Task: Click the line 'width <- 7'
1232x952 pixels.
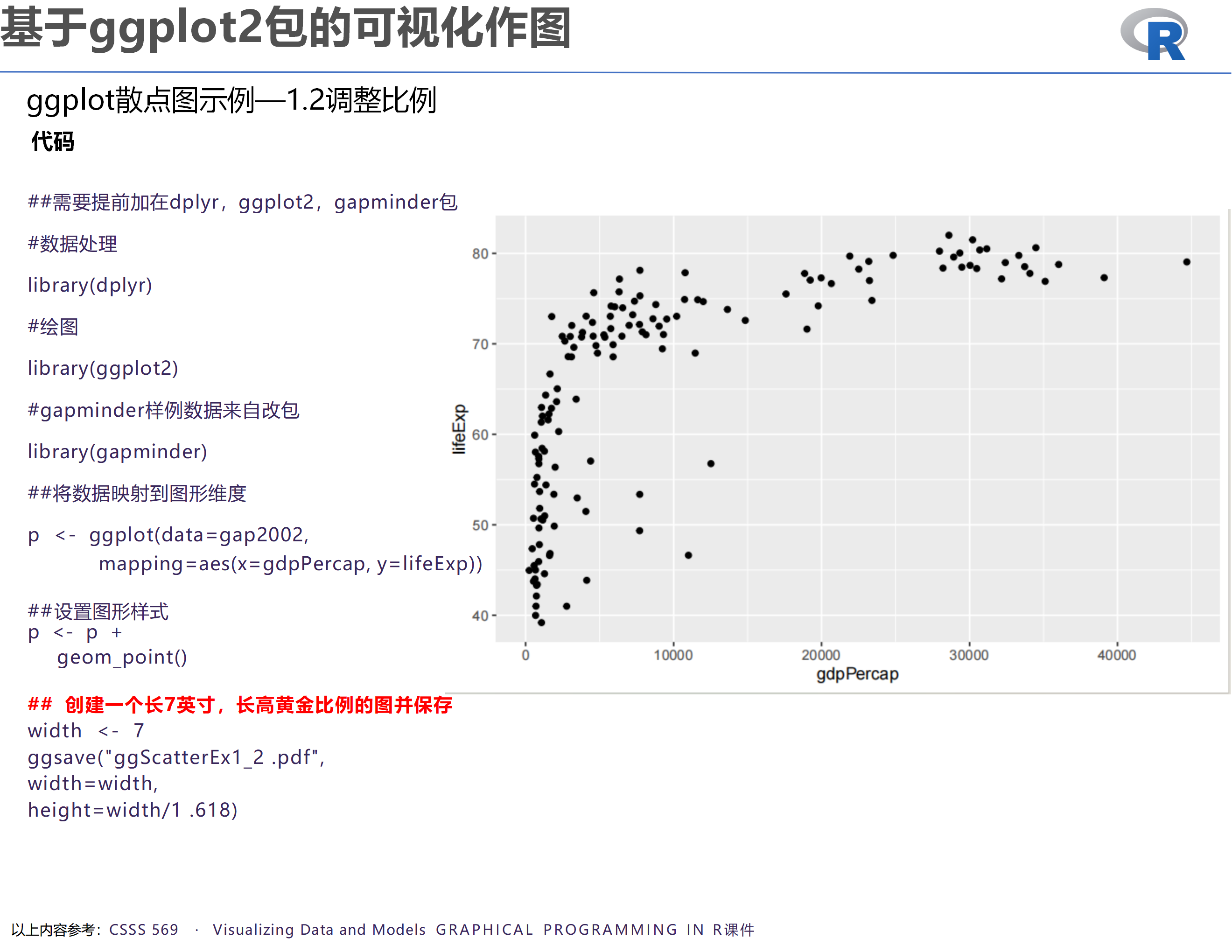Action: coord(86,731)
